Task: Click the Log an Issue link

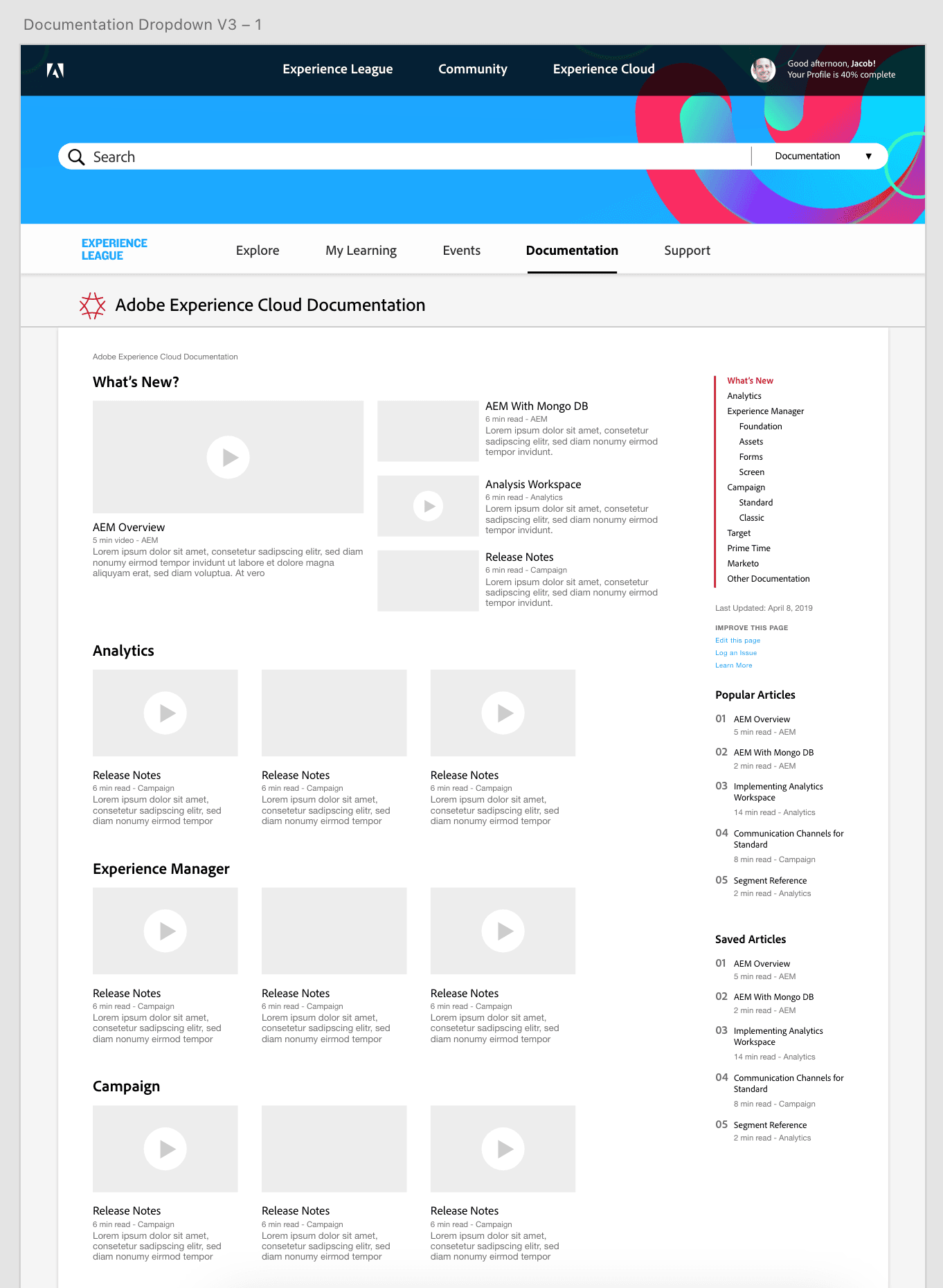Action: [736, 653]
